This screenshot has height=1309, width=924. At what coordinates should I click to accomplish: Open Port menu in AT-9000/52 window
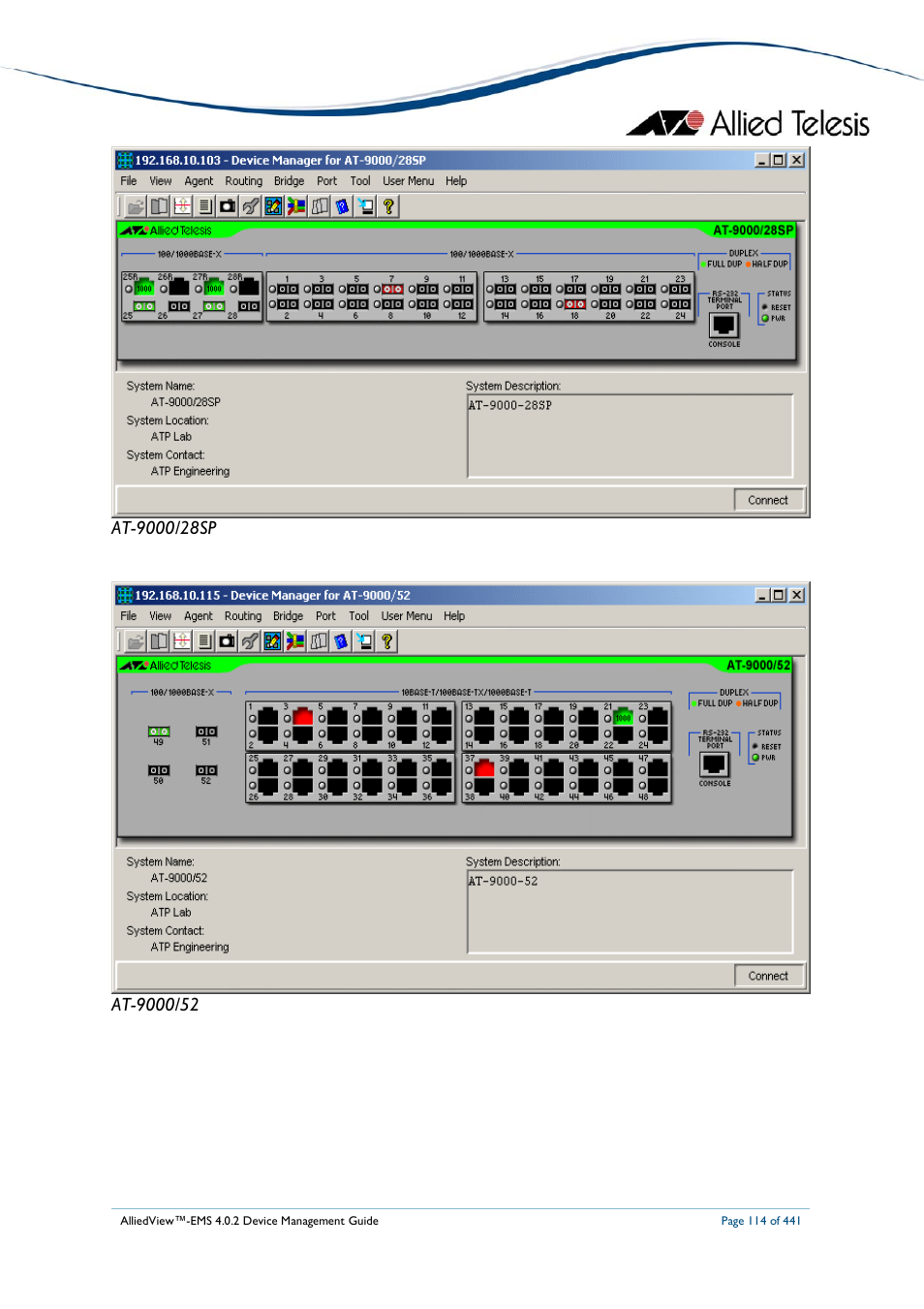point(325,616)
